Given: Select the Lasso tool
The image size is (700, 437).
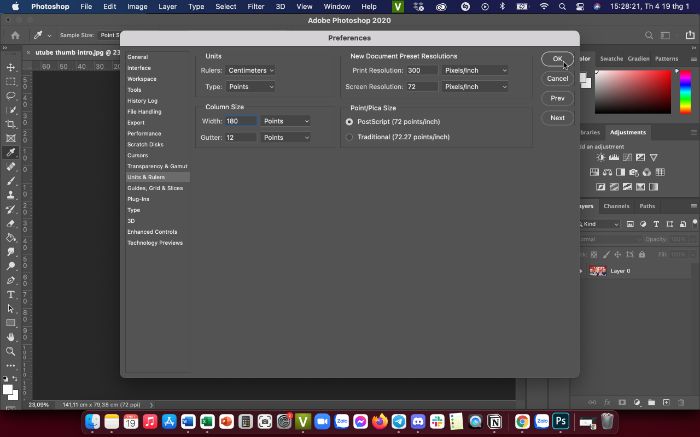Looking at the screenshot, I should (11, 96).
